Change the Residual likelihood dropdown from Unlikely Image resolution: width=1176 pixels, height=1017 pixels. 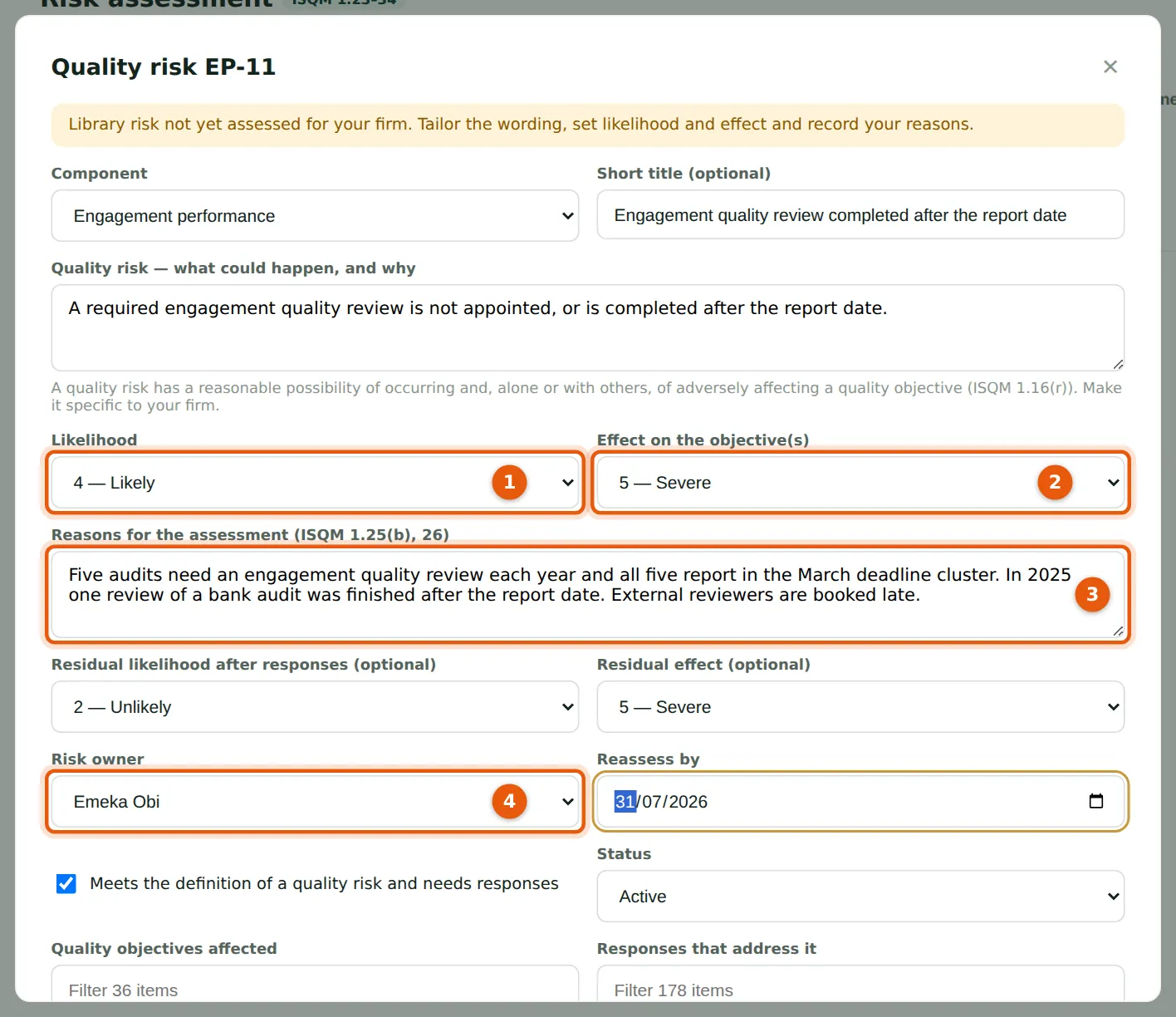pyautogui.click(x=315, y=707)
